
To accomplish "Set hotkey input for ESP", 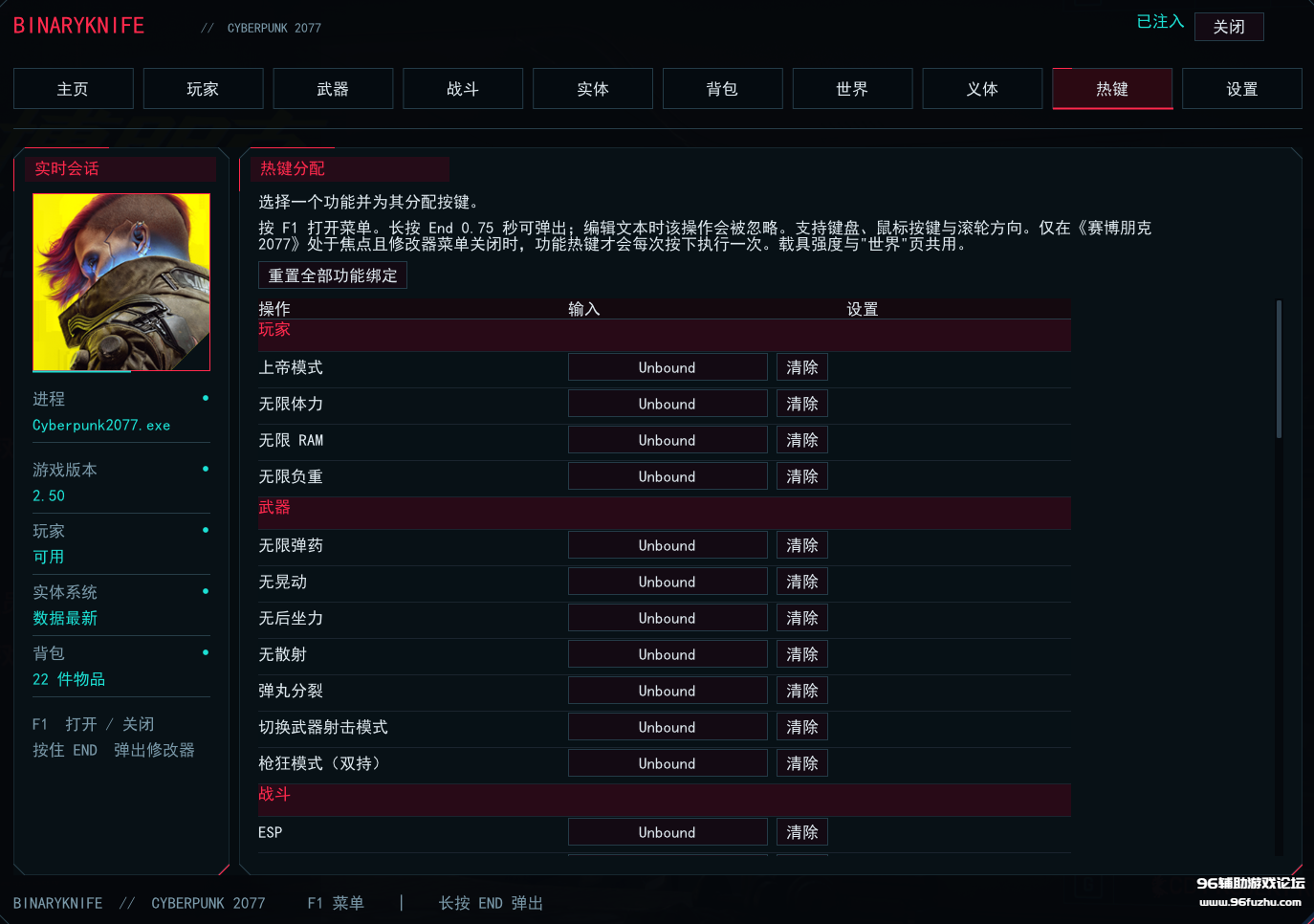I will [668, 832].
